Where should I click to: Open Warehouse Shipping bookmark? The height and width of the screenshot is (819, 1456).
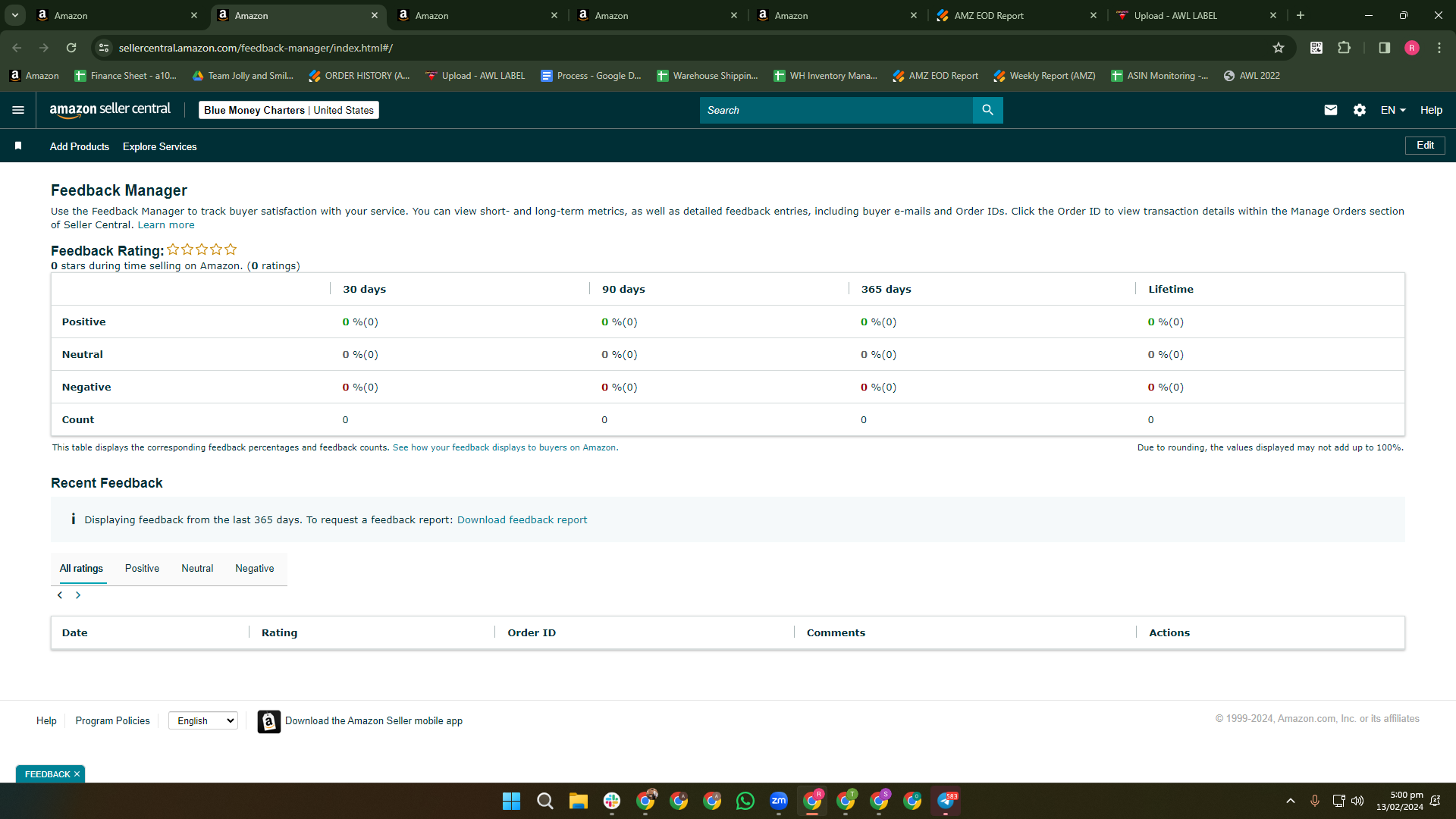pos(708,76)
